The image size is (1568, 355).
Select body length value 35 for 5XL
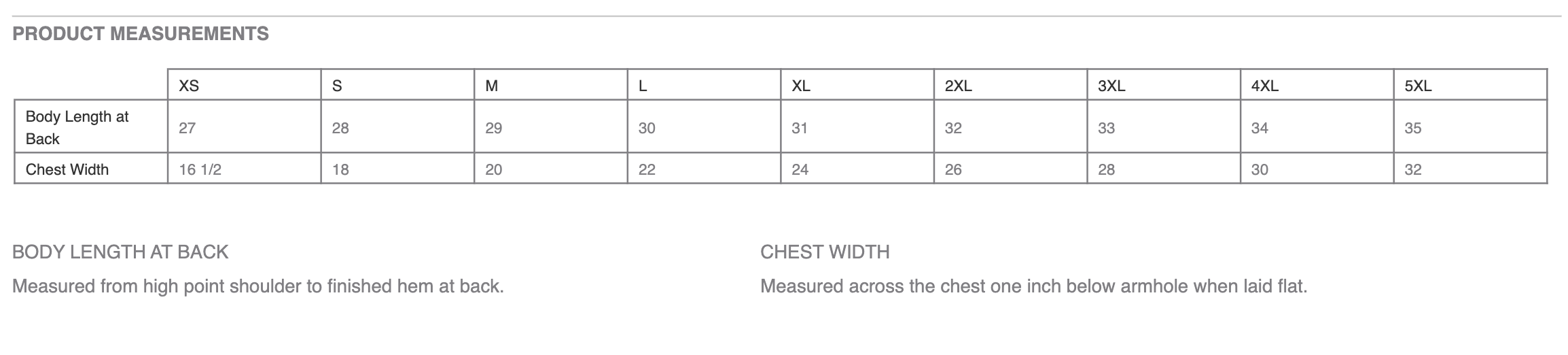[1413, 128]
